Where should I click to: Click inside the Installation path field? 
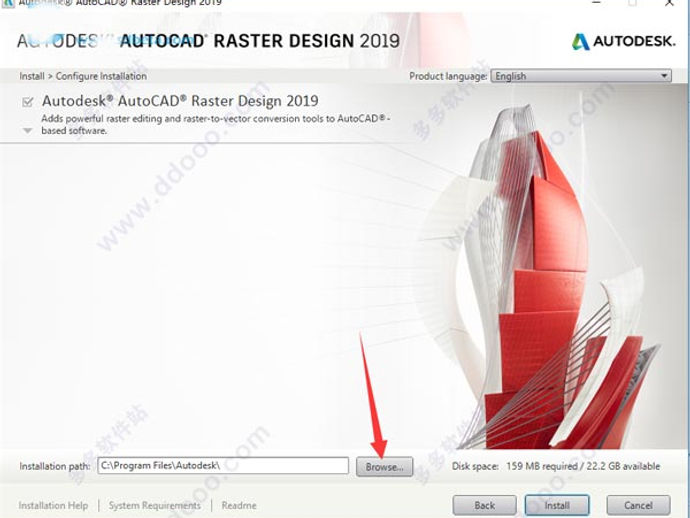(x=223, y=466)
